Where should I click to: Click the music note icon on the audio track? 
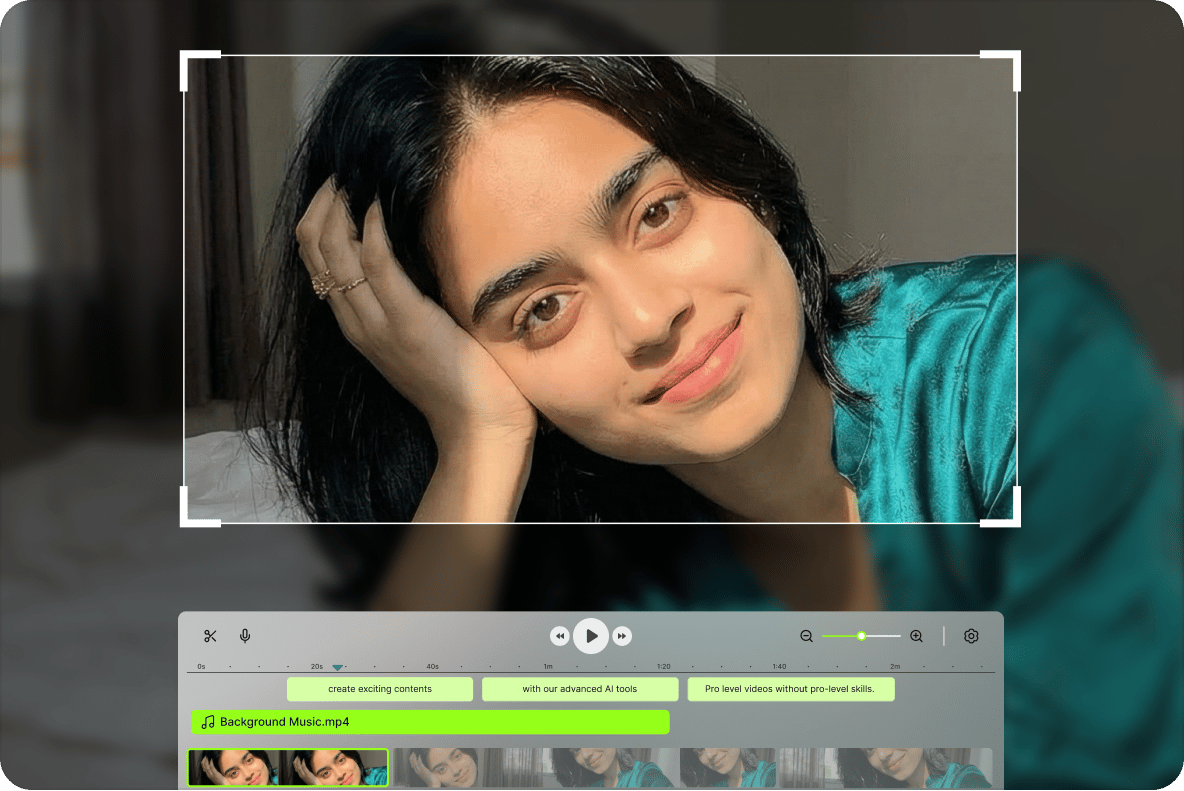click(208, 722)
